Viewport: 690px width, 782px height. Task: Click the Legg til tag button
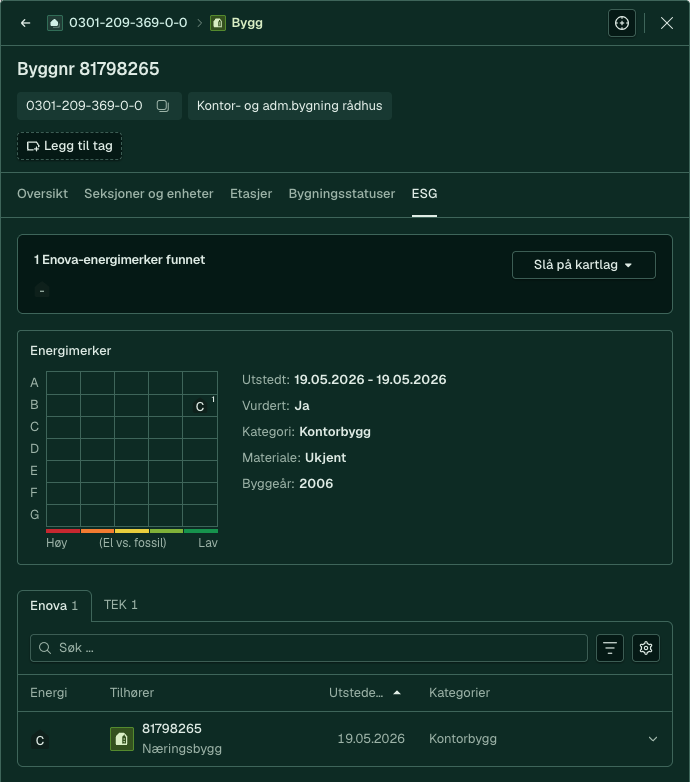[69, 146]
